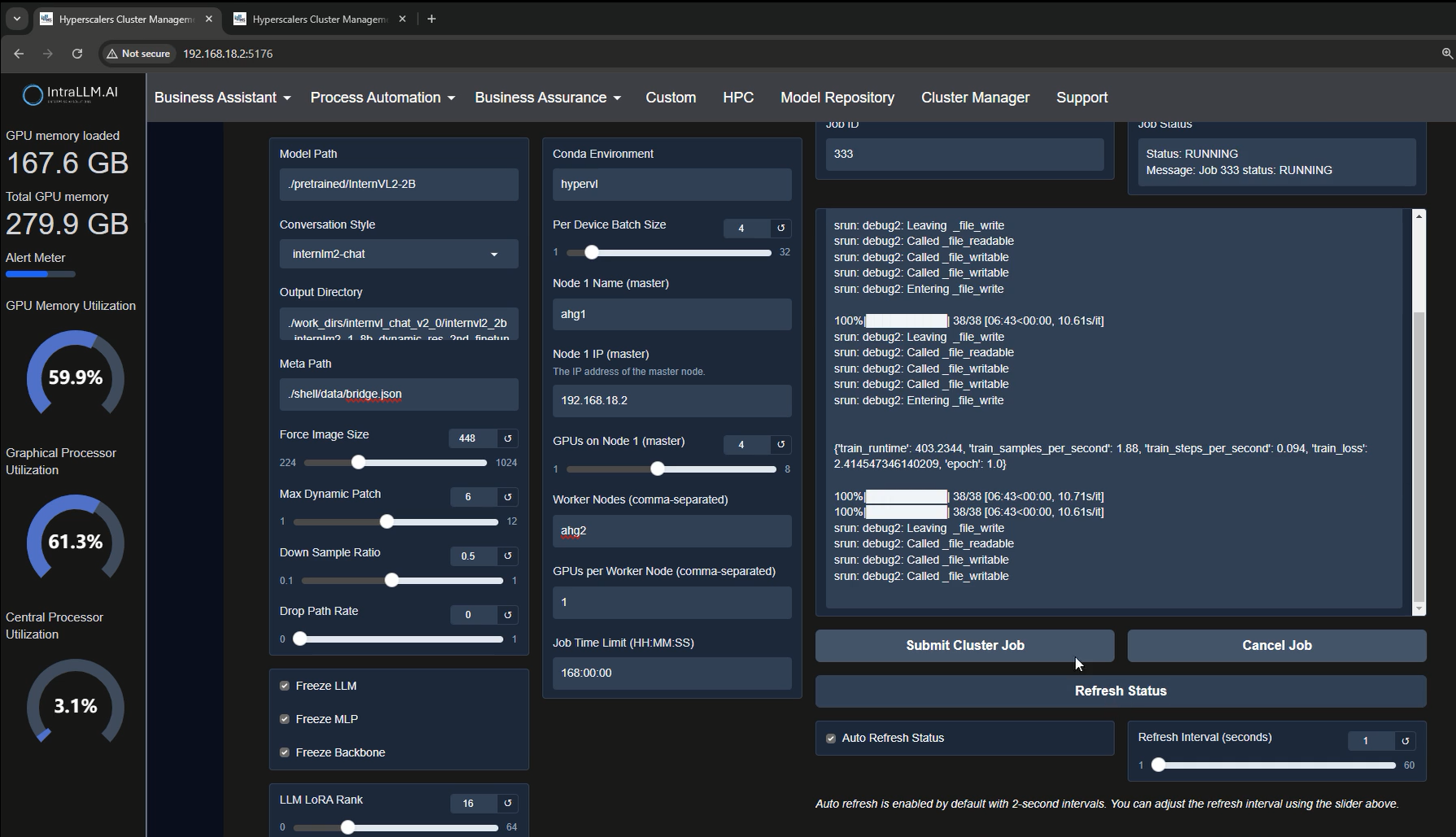Reset Max Dynamic Patch setting
Viewport: 1456px width, 837px height.
(506, 496)
